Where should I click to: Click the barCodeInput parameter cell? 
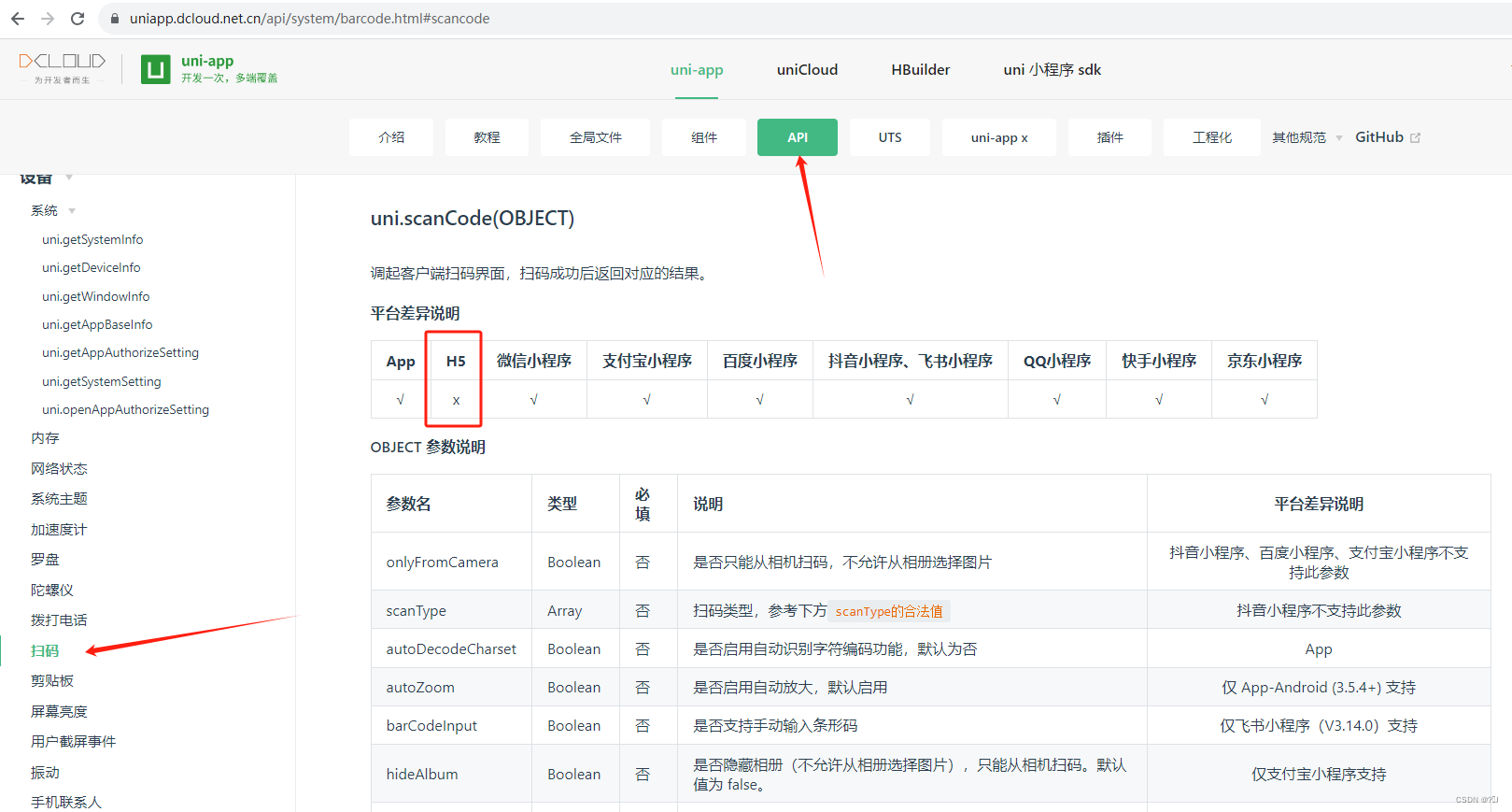pyautogui.click(x=452, y=726)
